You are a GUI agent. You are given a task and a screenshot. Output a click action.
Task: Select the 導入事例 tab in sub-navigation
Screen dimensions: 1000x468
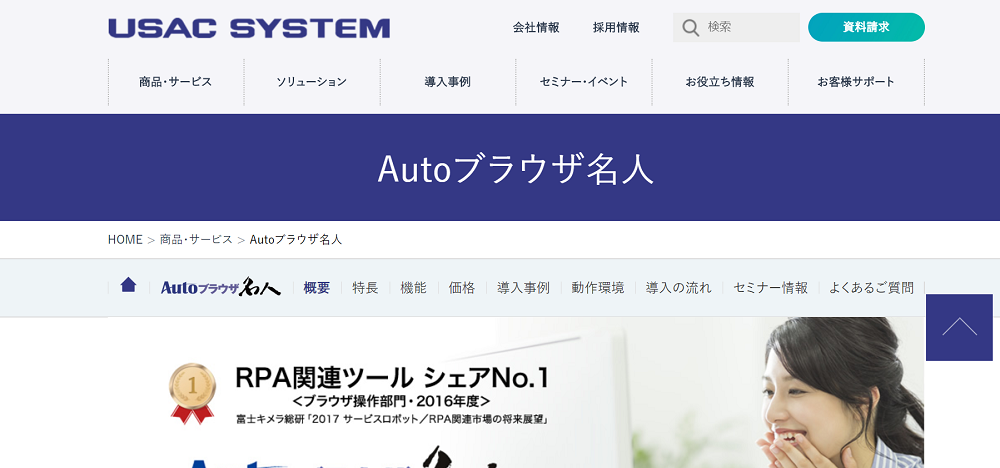(524, 288)
